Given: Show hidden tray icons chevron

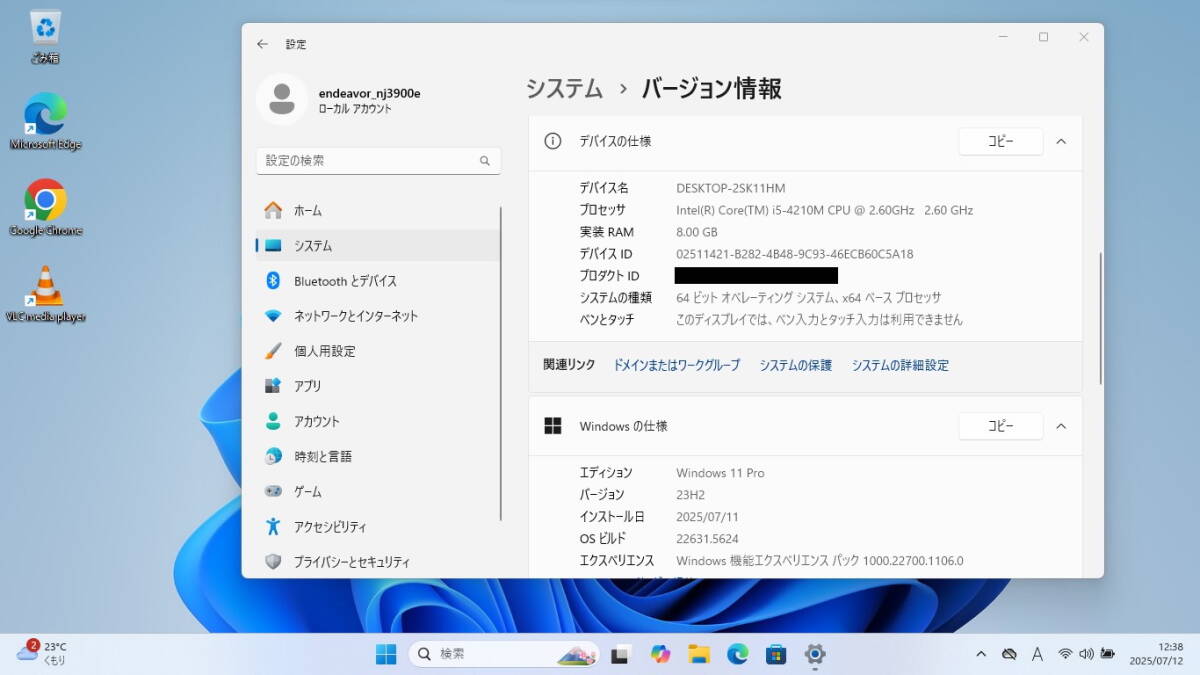Looking at the screenshot, I should point(981,654).
